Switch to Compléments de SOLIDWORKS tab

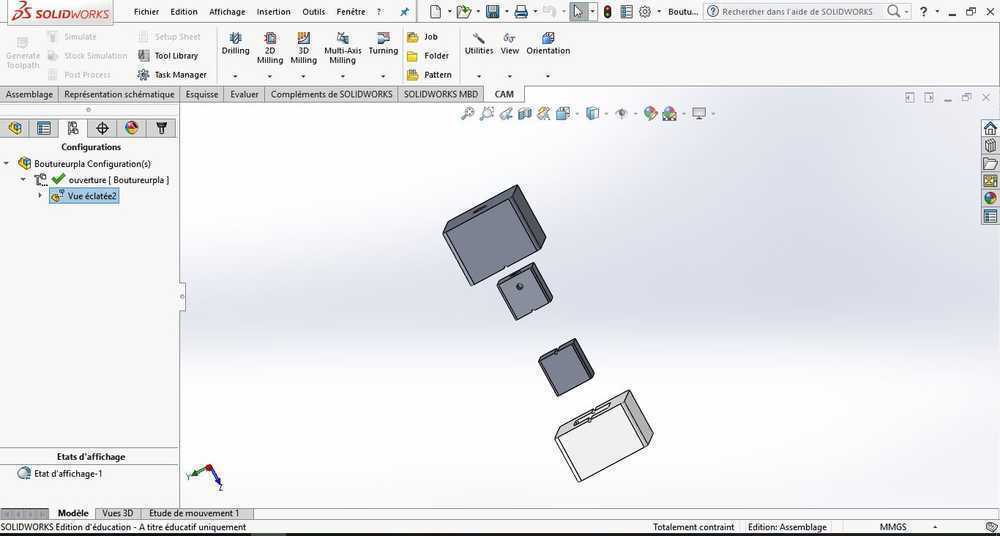click(x=332, y=94)
